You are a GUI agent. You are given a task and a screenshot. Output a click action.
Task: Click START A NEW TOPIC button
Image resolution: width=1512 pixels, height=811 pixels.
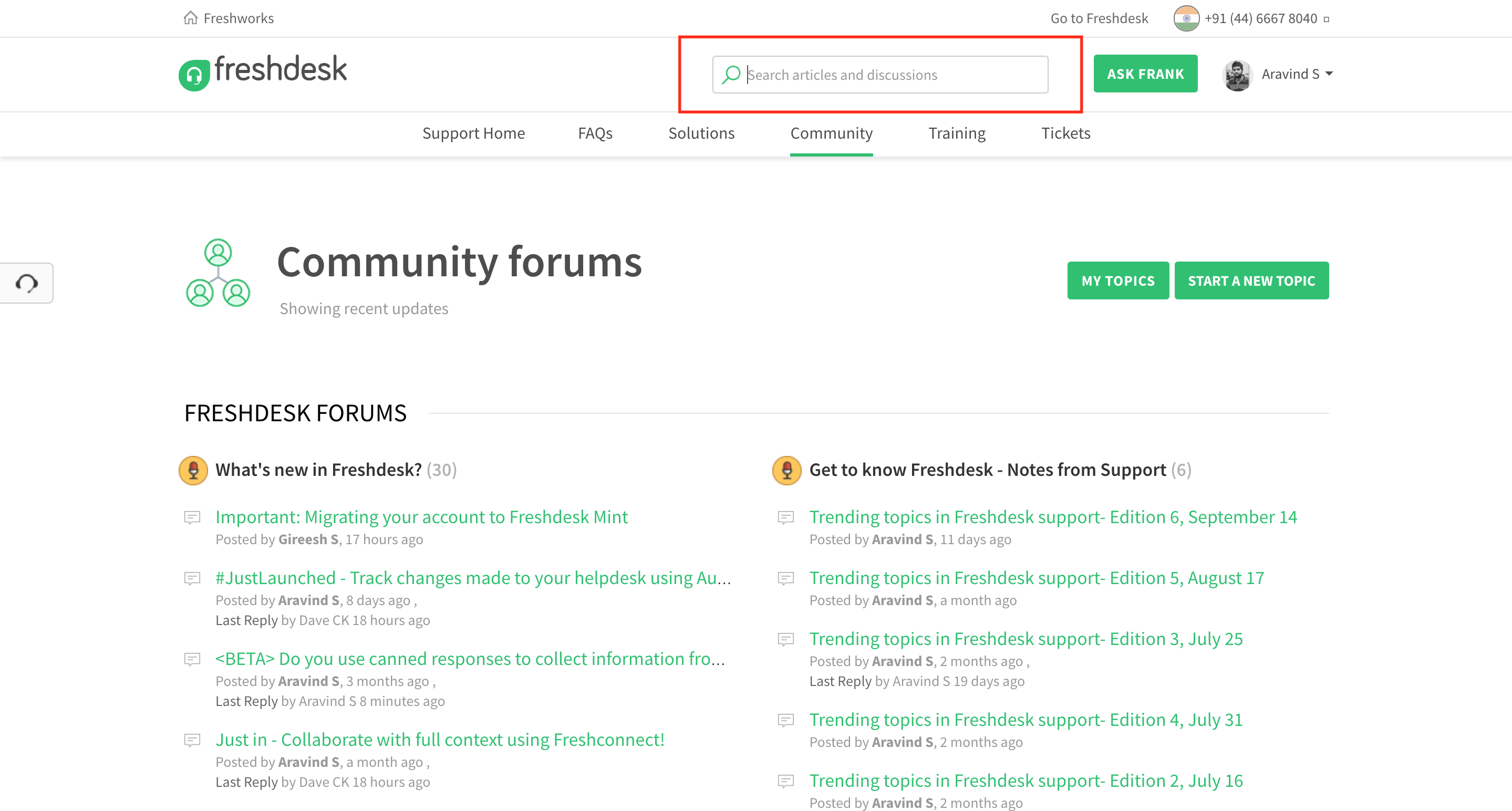click(x=1251, y=280)
